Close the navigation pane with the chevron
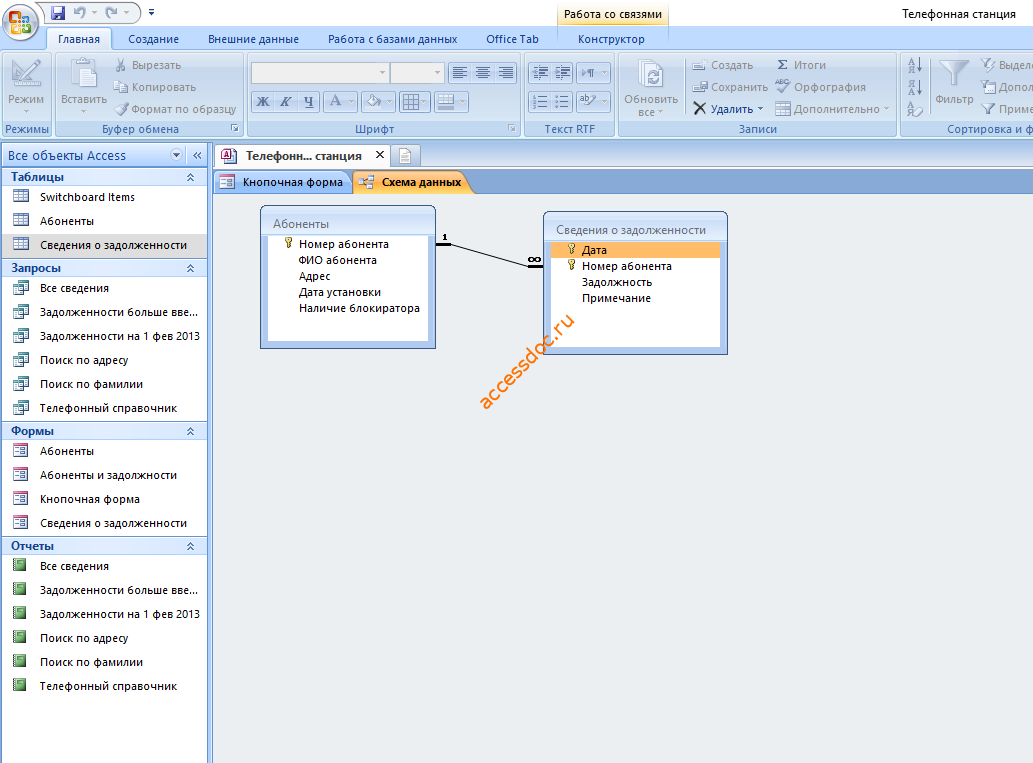This screenshot has height=763, width=1033. click(x=197, y=155)
